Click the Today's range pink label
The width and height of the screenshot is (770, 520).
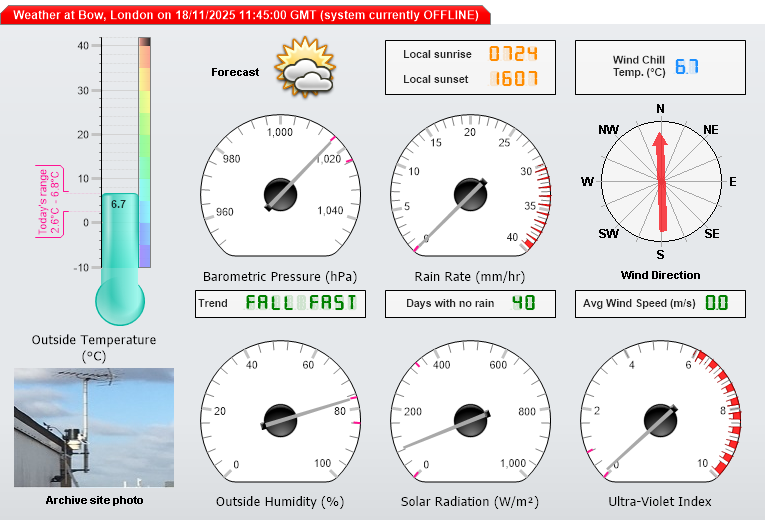(50, 201)
